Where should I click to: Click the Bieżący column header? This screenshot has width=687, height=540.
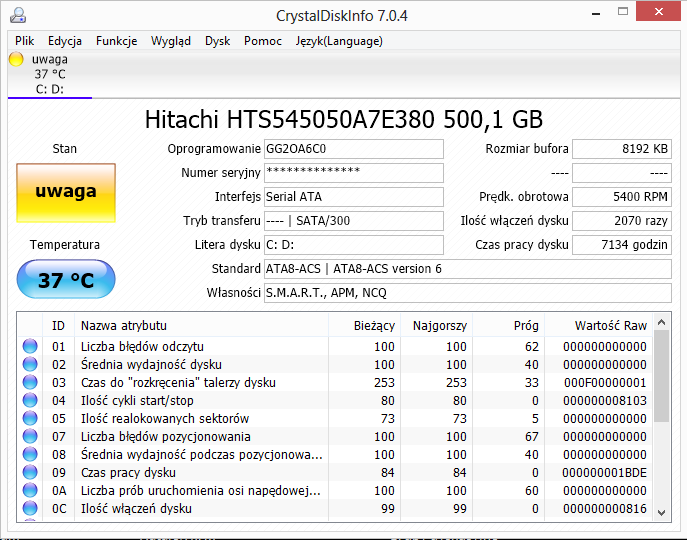365,326
